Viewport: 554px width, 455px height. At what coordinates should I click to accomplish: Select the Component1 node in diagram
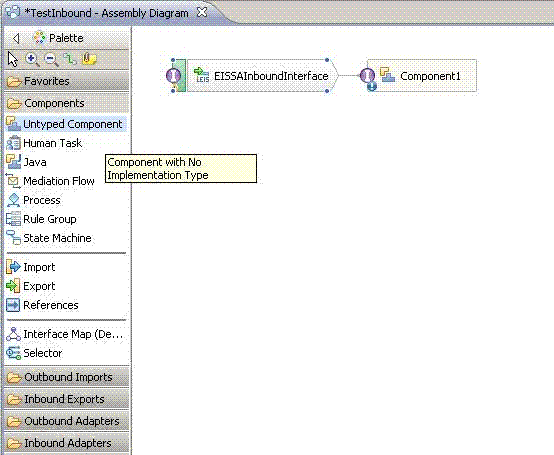(422, 76)
